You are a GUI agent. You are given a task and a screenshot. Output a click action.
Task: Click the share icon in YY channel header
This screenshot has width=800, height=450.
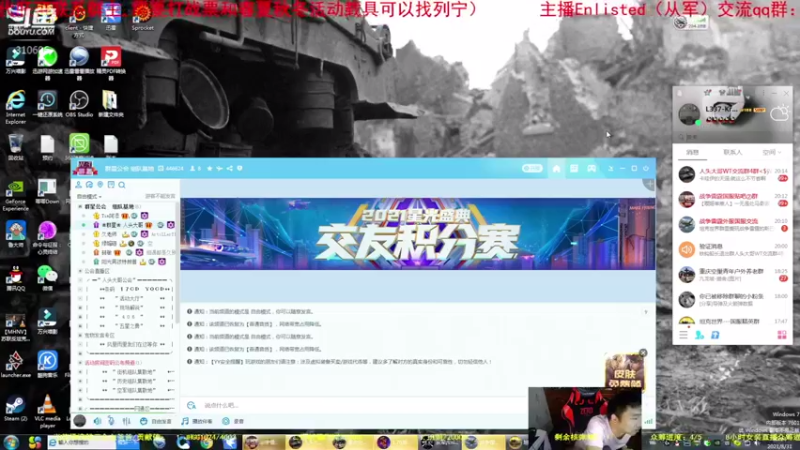229,168
